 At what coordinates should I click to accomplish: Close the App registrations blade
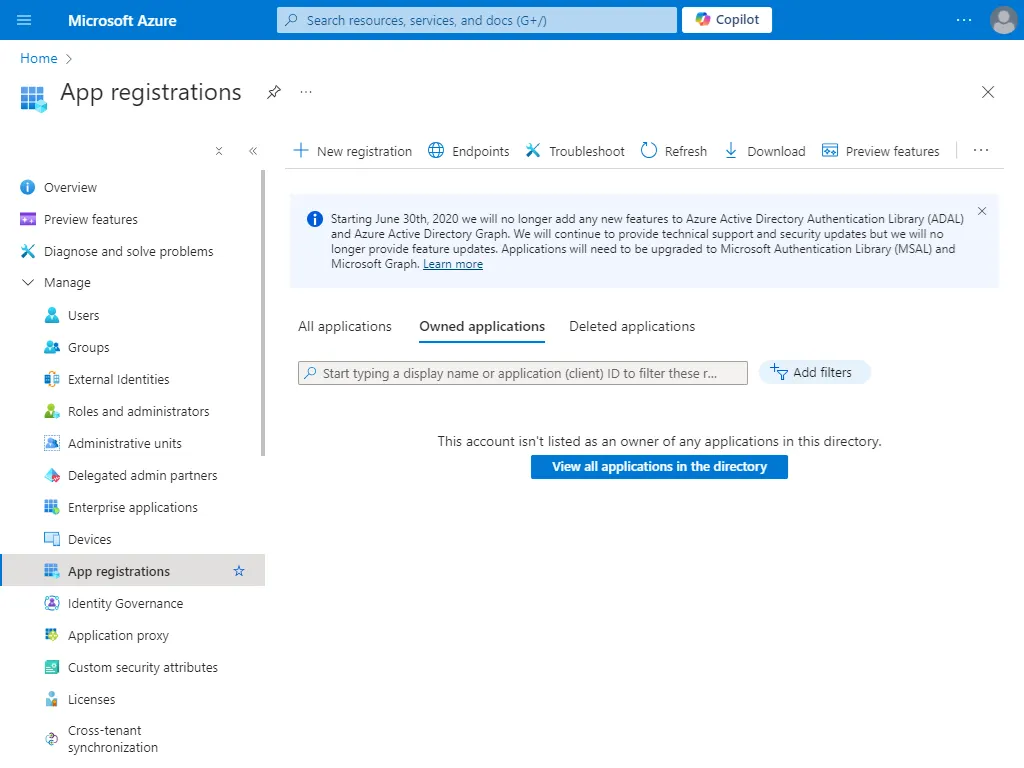point(987,92)
